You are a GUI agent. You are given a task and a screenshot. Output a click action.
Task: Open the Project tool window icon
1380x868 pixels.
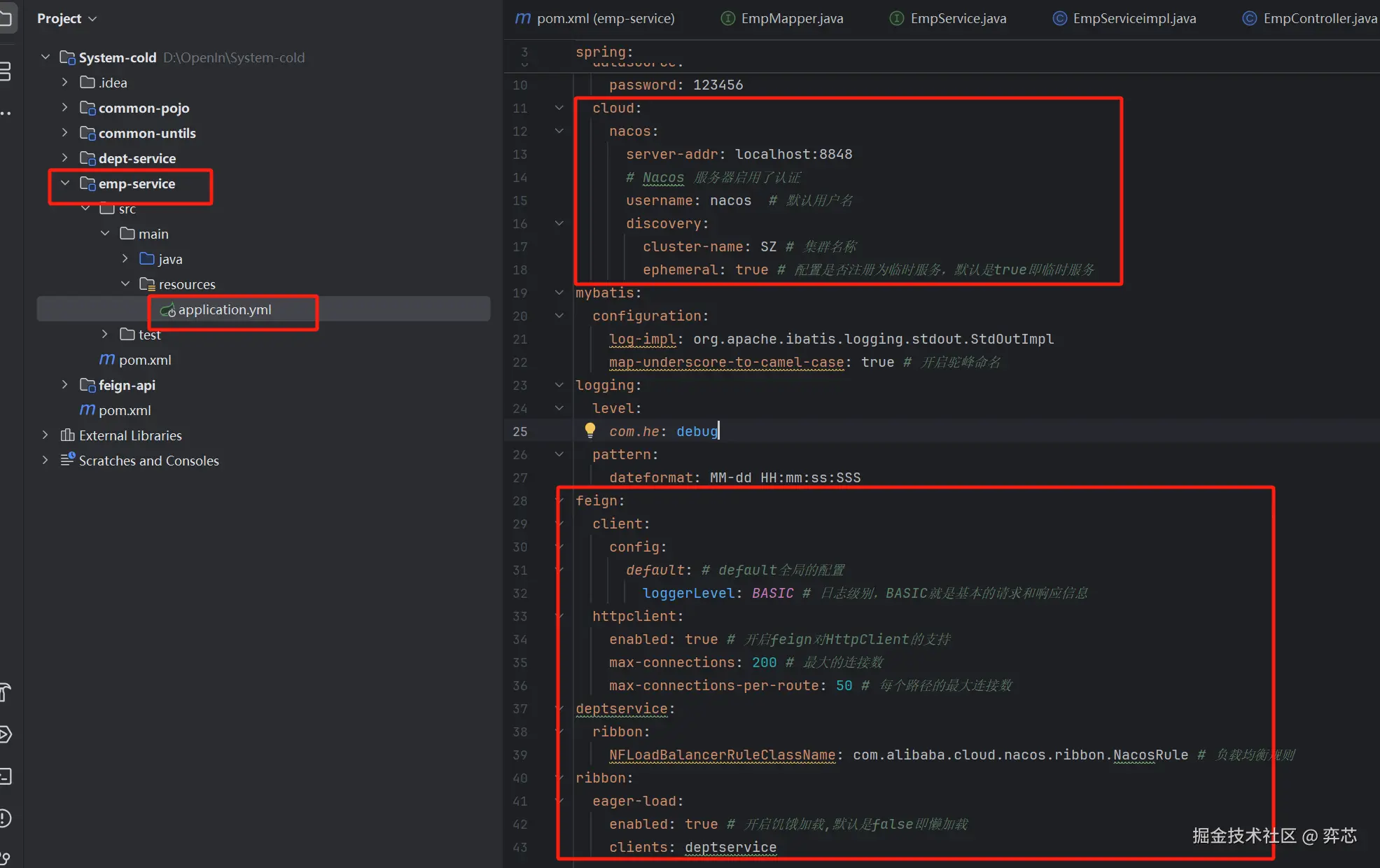pyautogui.click(x=6, y=18)
